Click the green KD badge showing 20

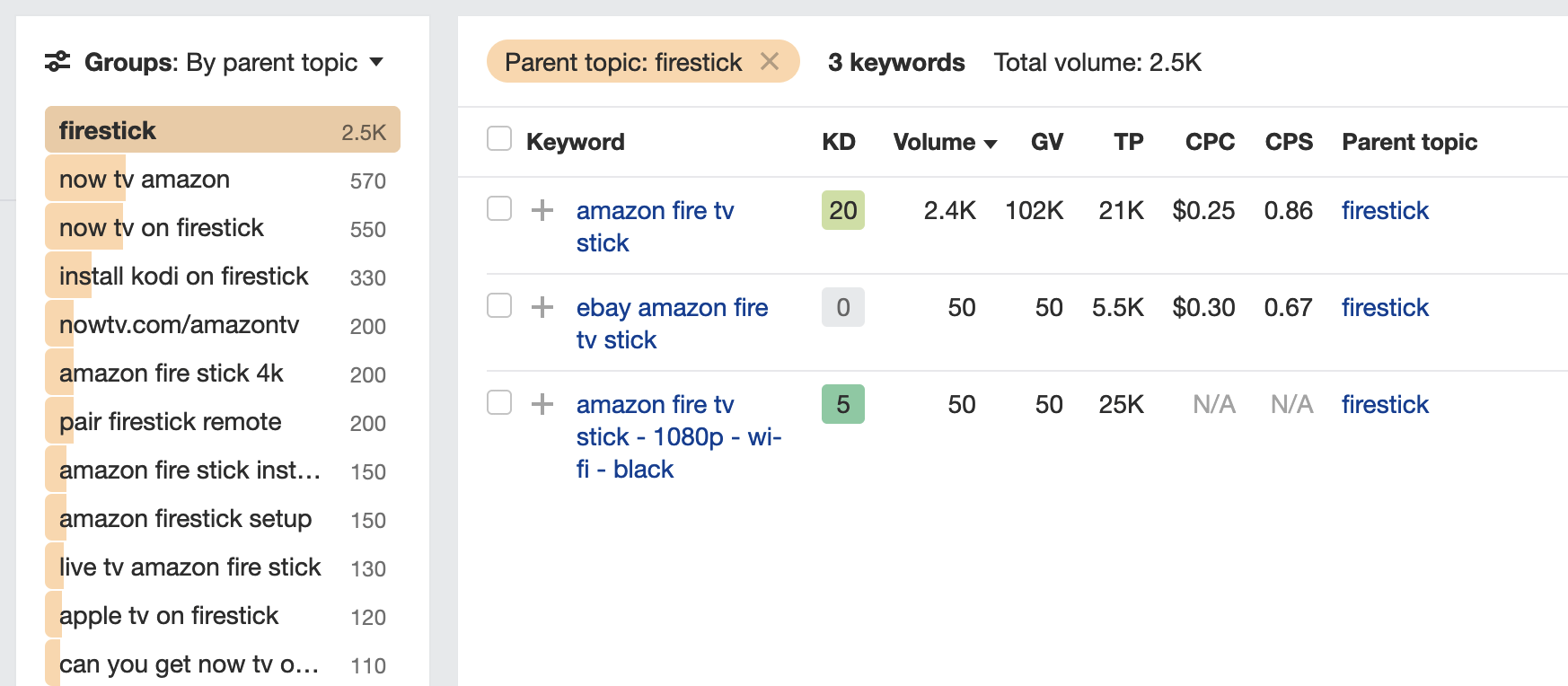coord(841,210)
